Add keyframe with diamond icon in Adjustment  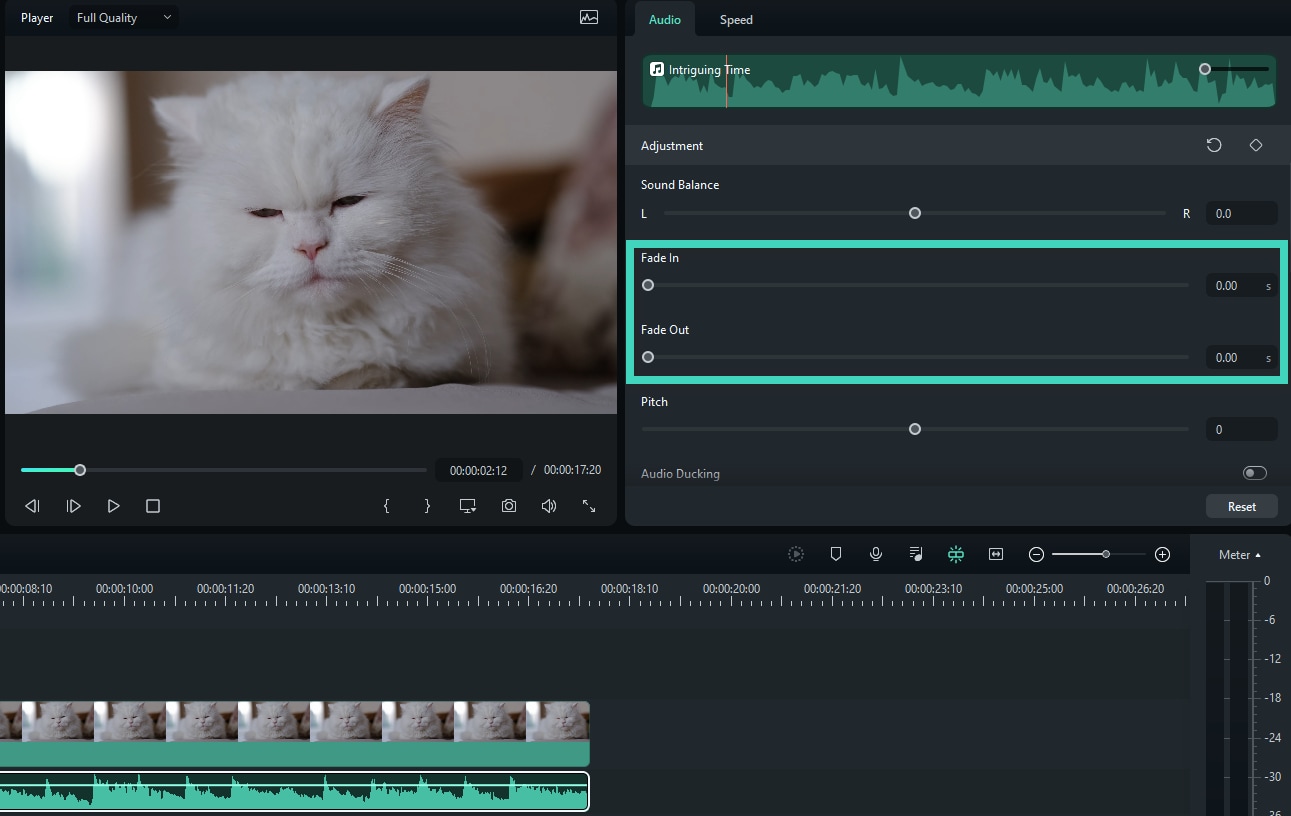[1256, 145]
